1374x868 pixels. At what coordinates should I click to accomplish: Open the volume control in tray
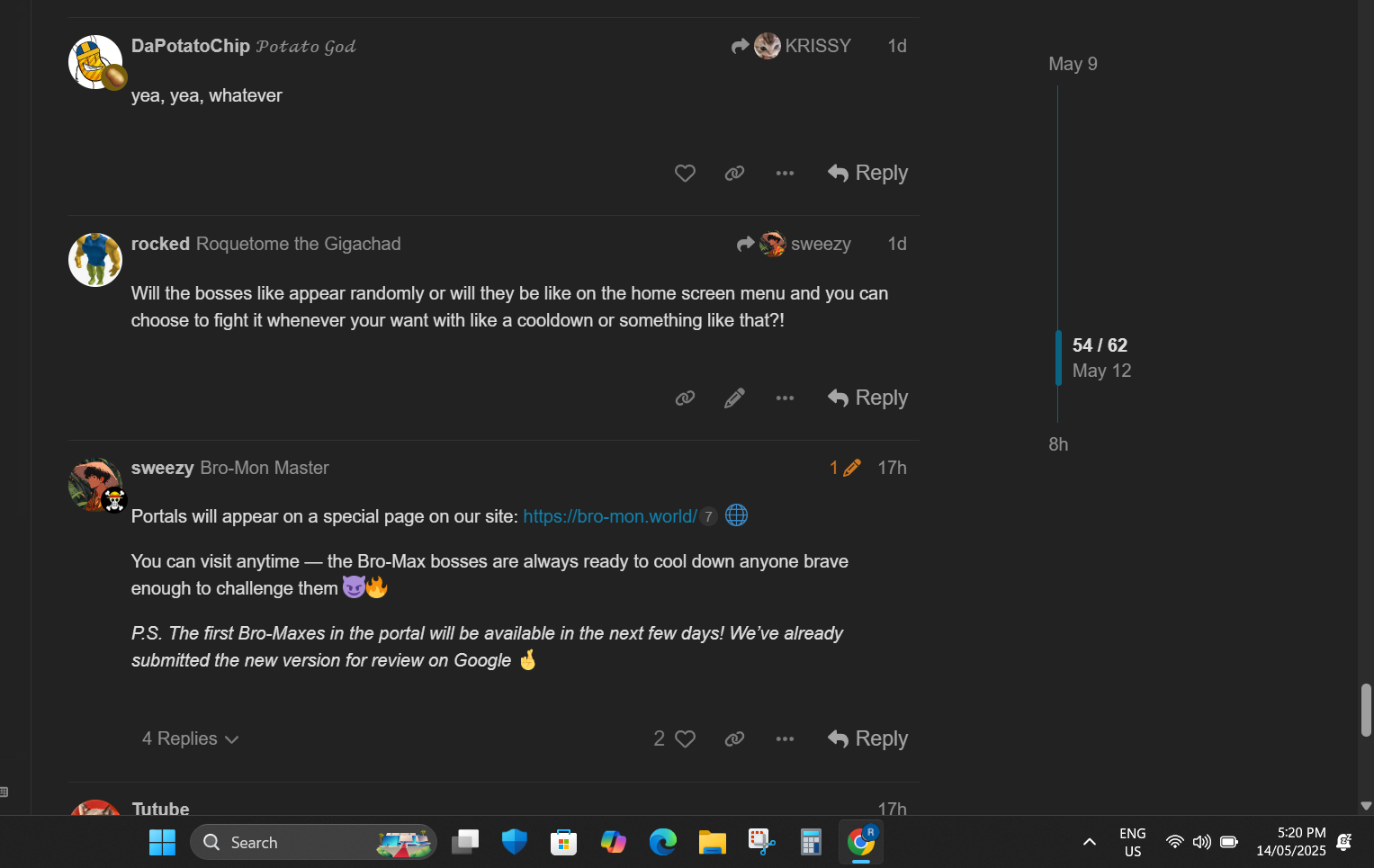(x=1202, y=843)
